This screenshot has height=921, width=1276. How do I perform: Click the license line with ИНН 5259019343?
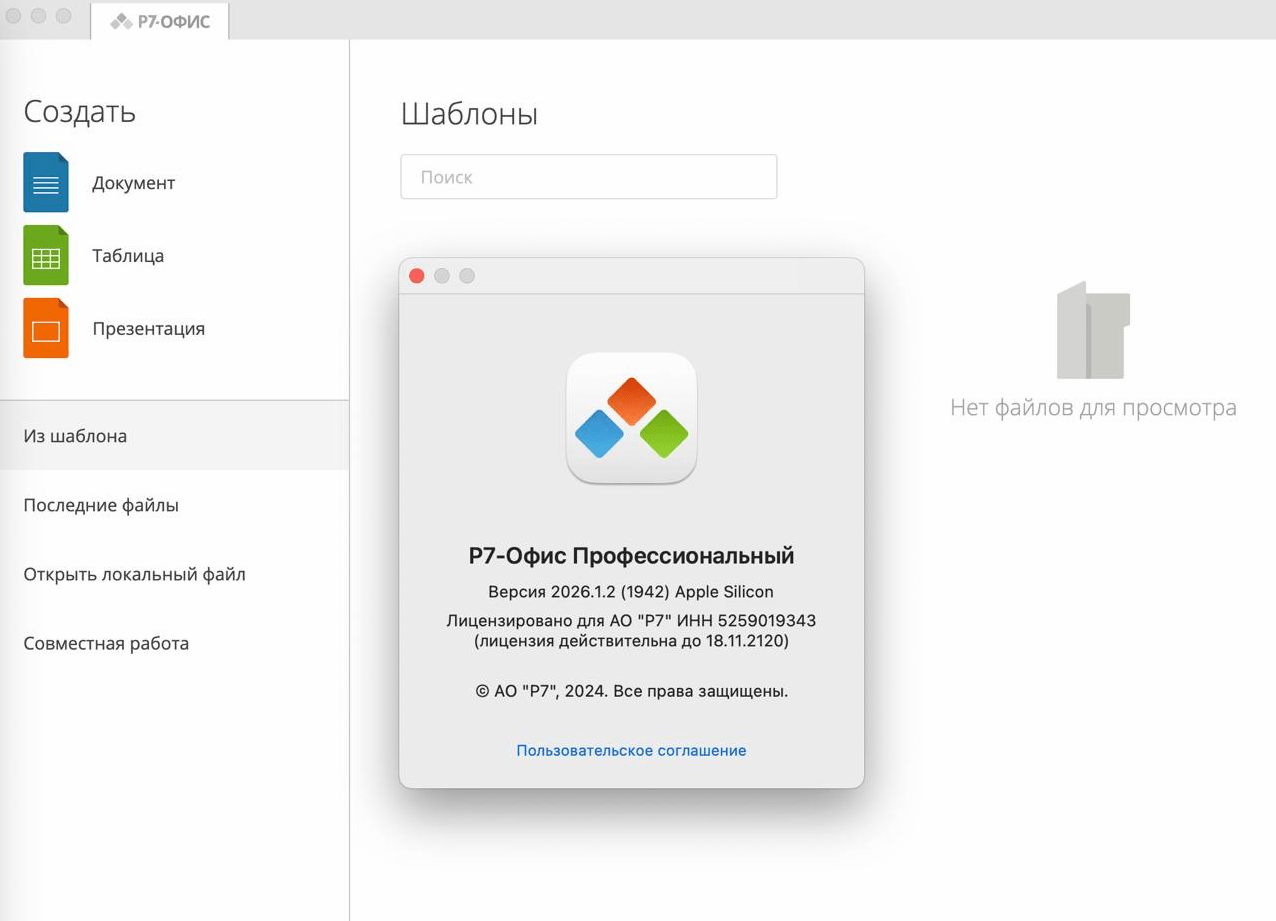[631, 621]
